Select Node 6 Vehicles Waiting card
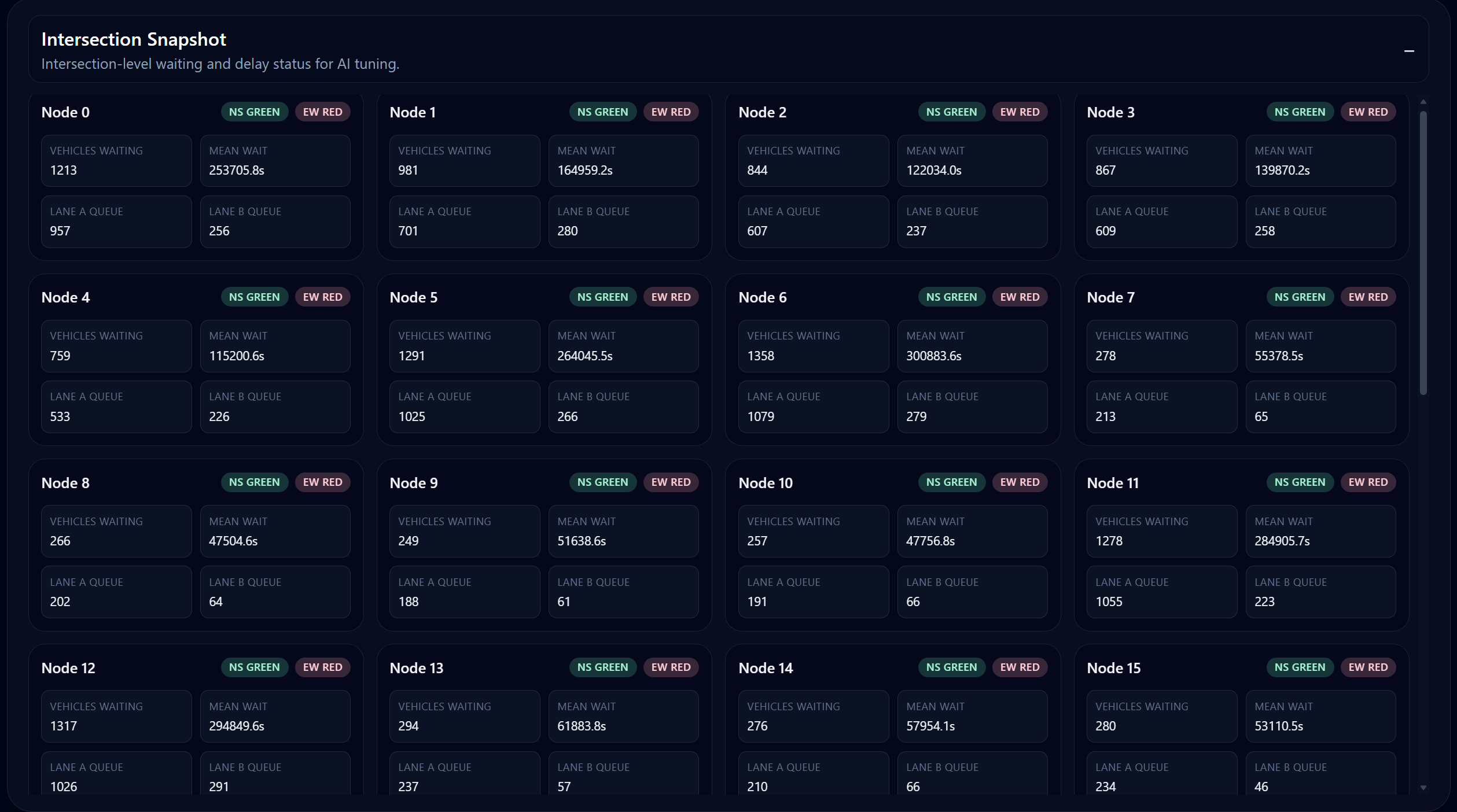 tap(813, 346)
